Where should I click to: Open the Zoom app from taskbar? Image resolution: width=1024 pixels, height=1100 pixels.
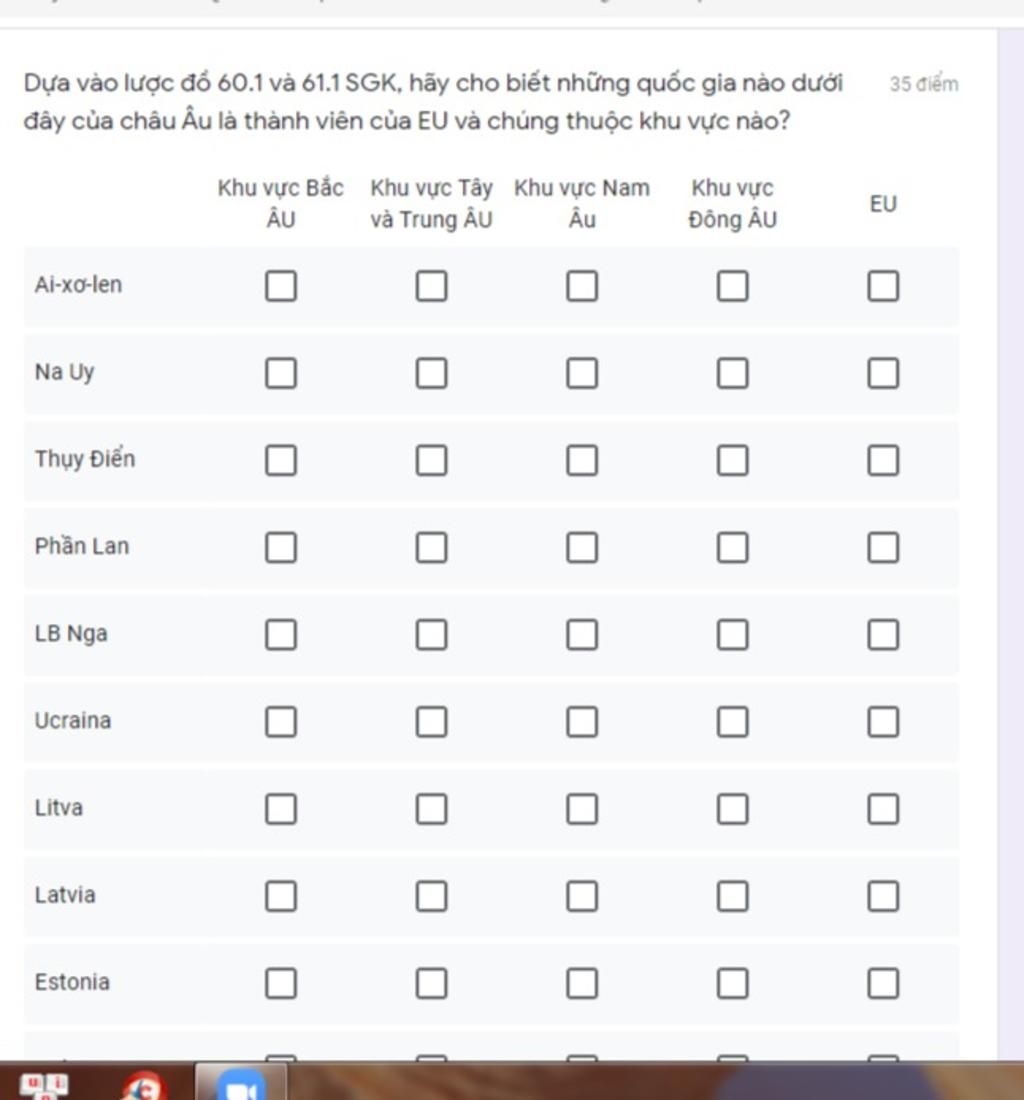[241, 1085]
